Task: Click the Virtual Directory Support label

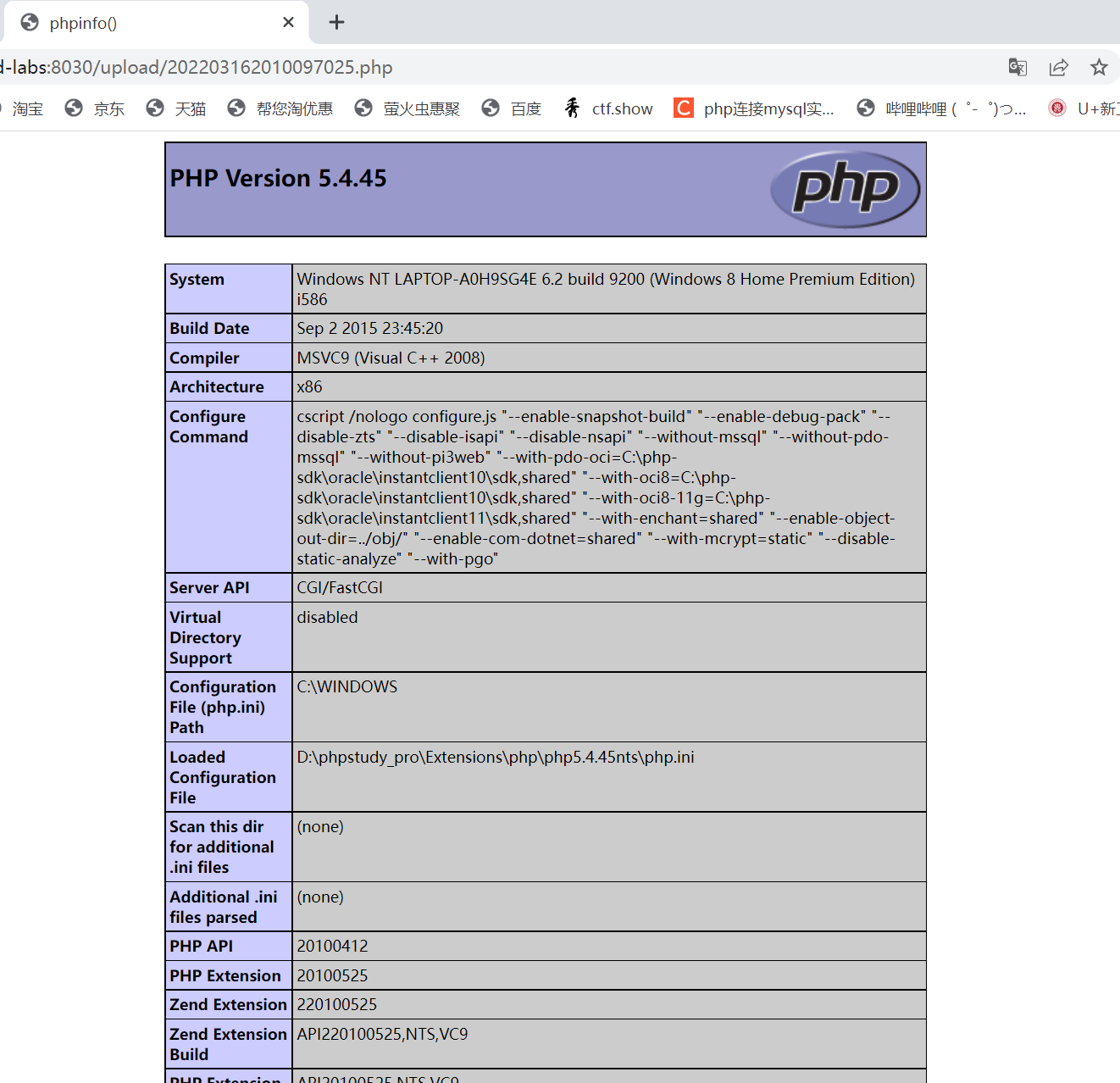Action: tap(205, 637)
